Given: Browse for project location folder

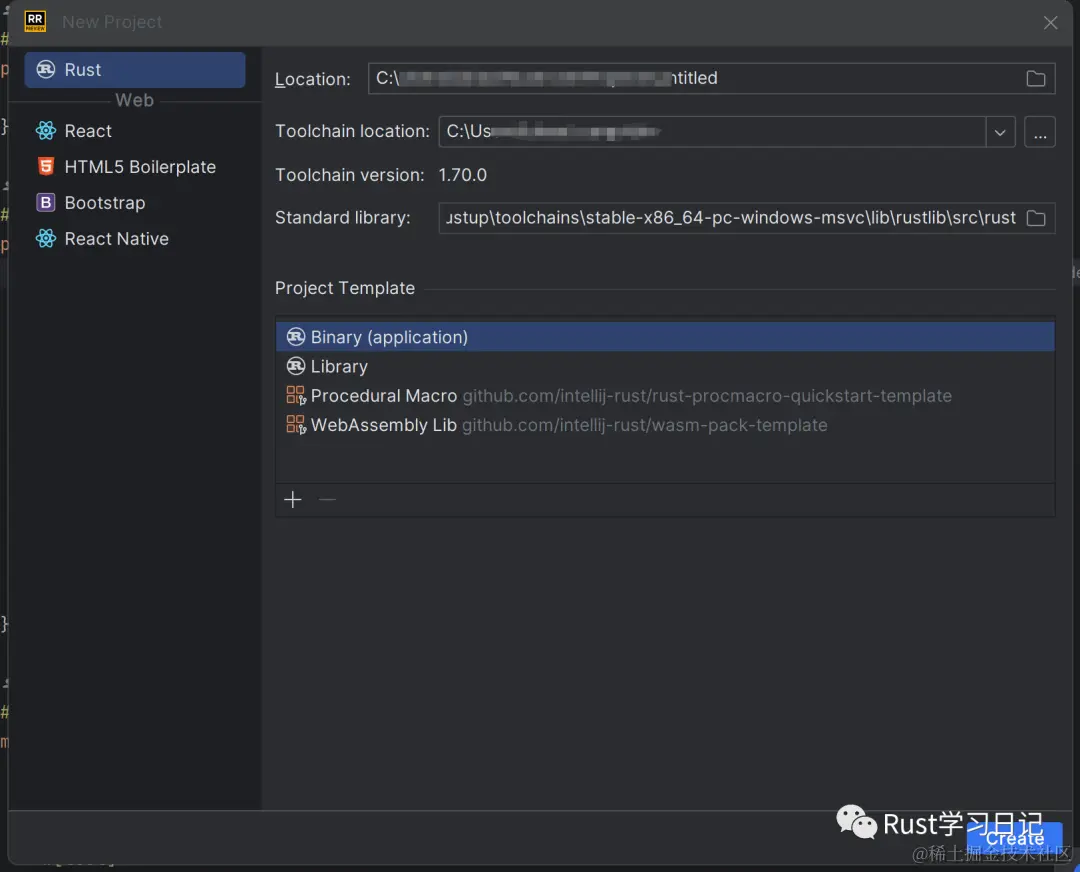Looking at the screenshot, I should (1035, 79).
